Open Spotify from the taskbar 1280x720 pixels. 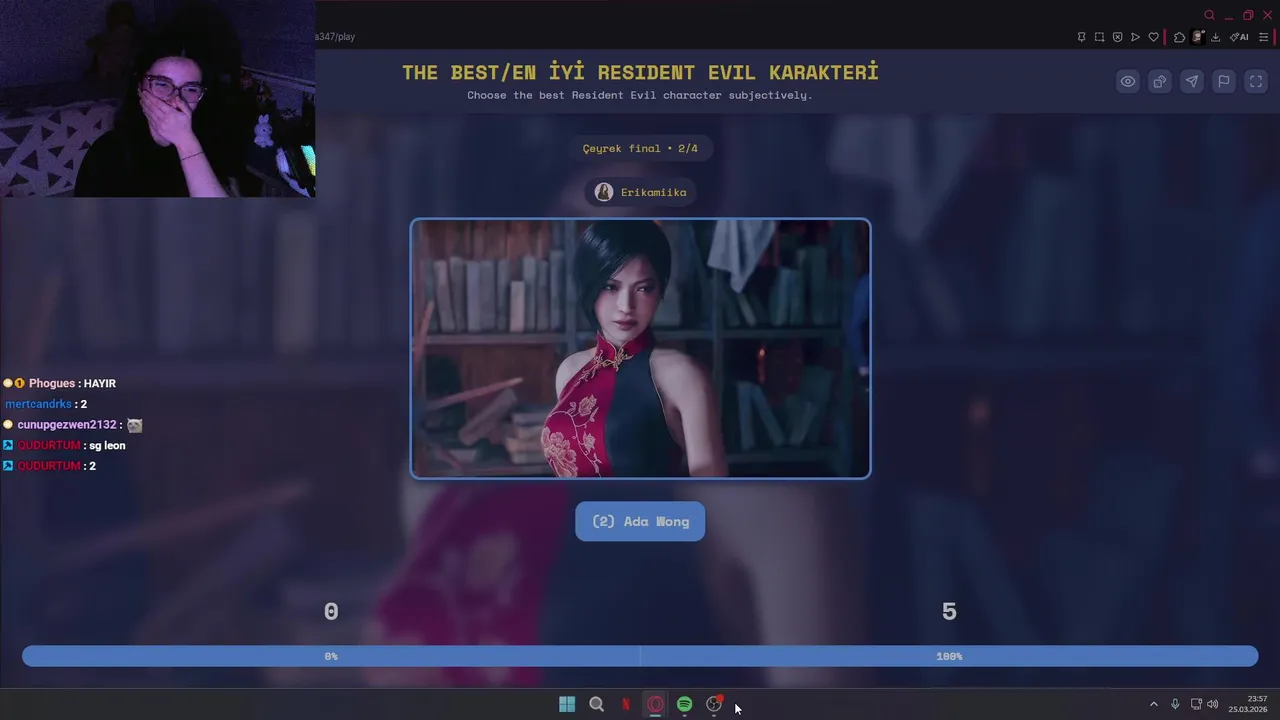pyautogui.click(x=684, y=704)
